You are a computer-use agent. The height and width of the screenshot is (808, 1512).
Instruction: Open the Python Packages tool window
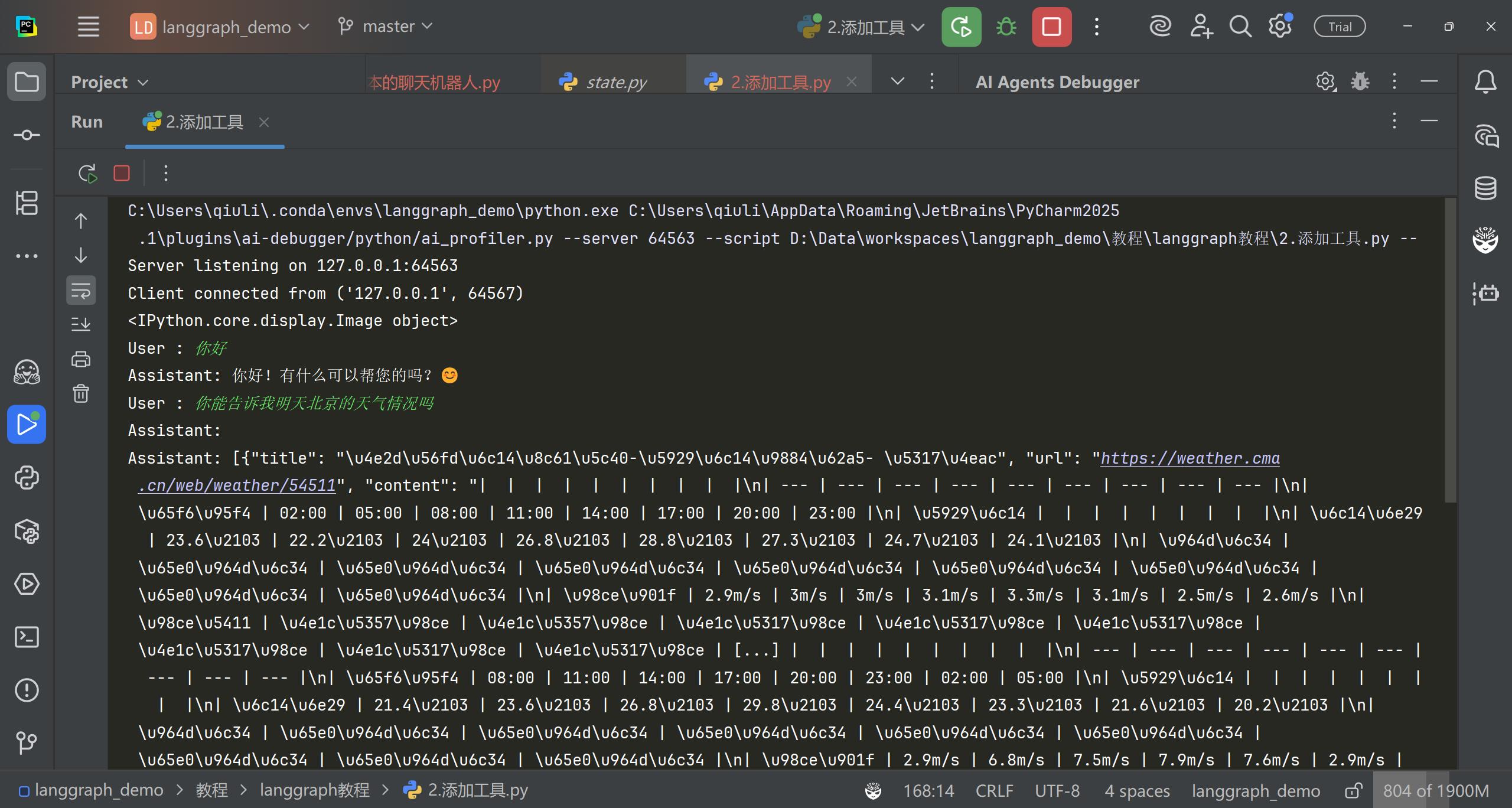tap(27, 530)
